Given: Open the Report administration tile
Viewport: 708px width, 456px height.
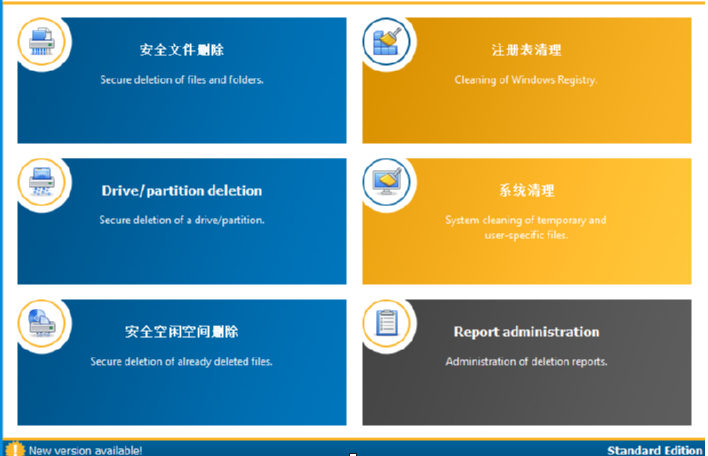Looking at the screenshot, I should click(526, 362).
